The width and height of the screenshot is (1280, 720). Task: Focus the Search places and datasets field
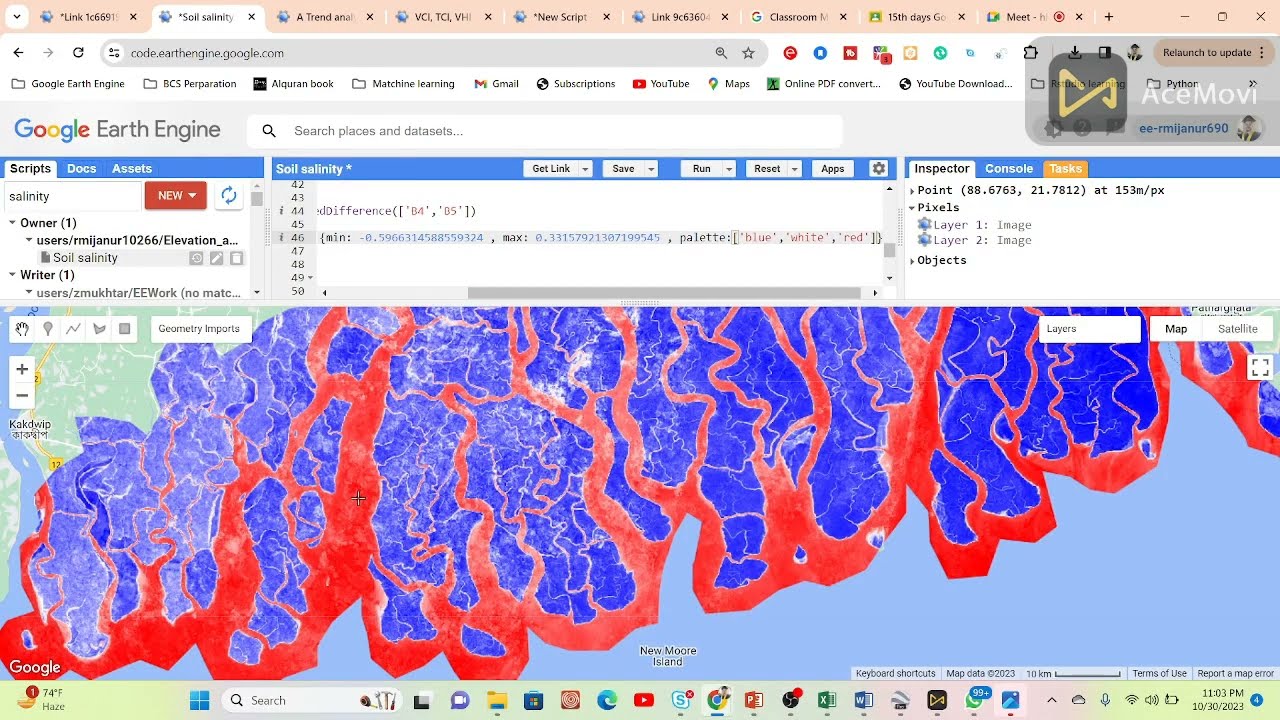pos(545,131)
